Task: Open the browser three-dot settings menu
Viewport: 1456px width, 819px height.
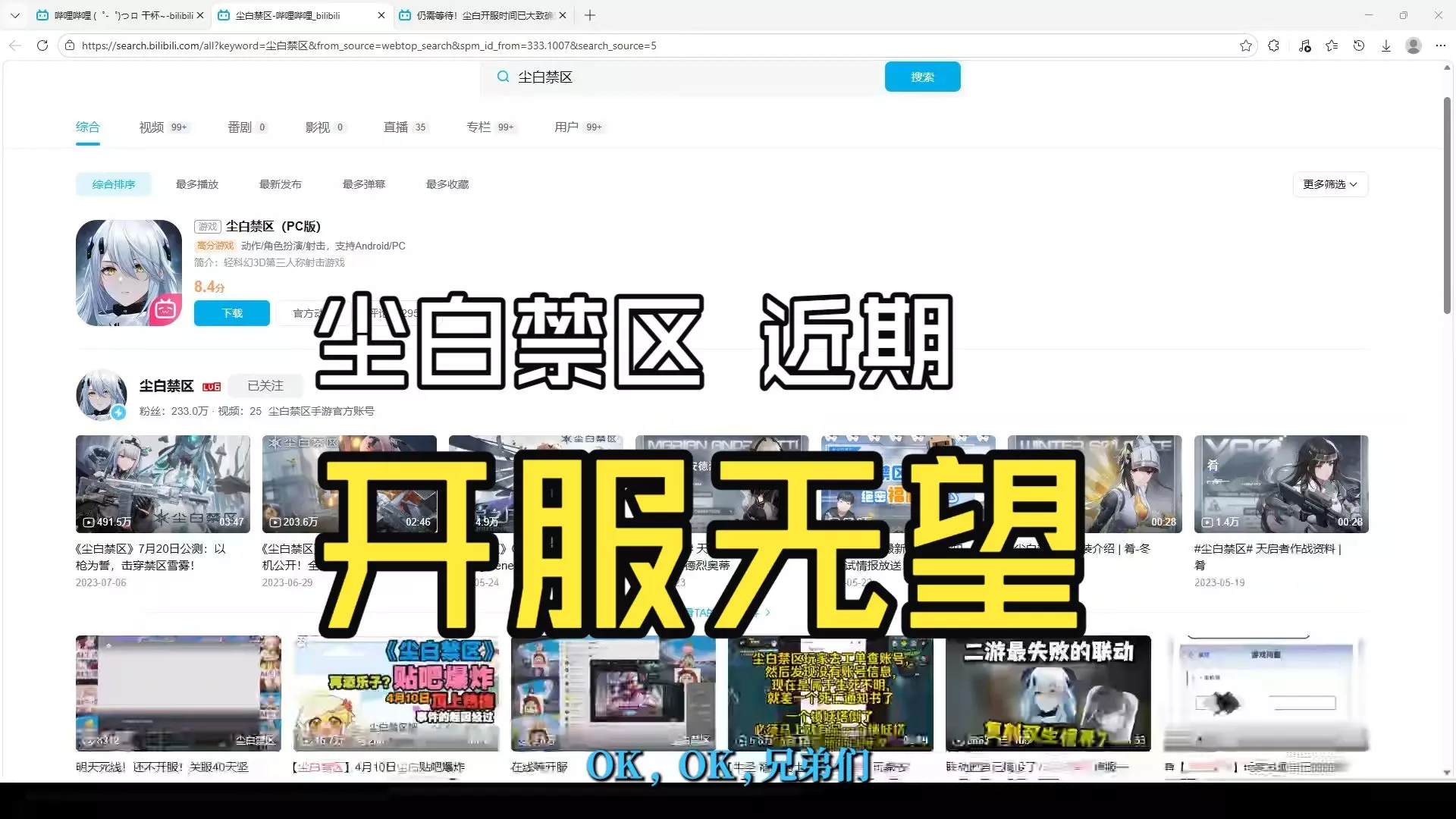Action: click(1441, 45)
